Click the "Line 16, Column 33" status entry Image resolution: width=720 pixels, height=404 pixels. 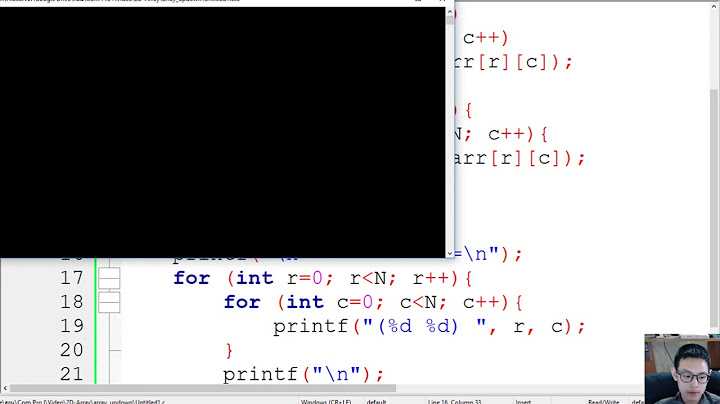click(454, 401)
